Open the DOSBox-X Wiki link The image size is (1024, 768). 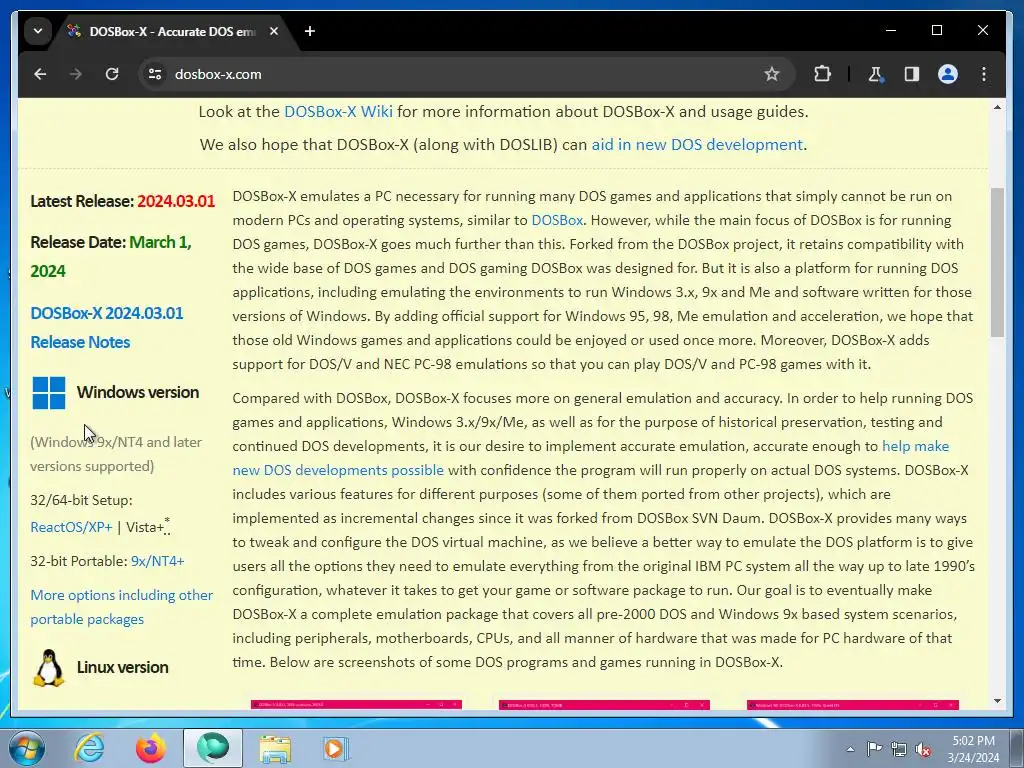[x=338, y=112]
